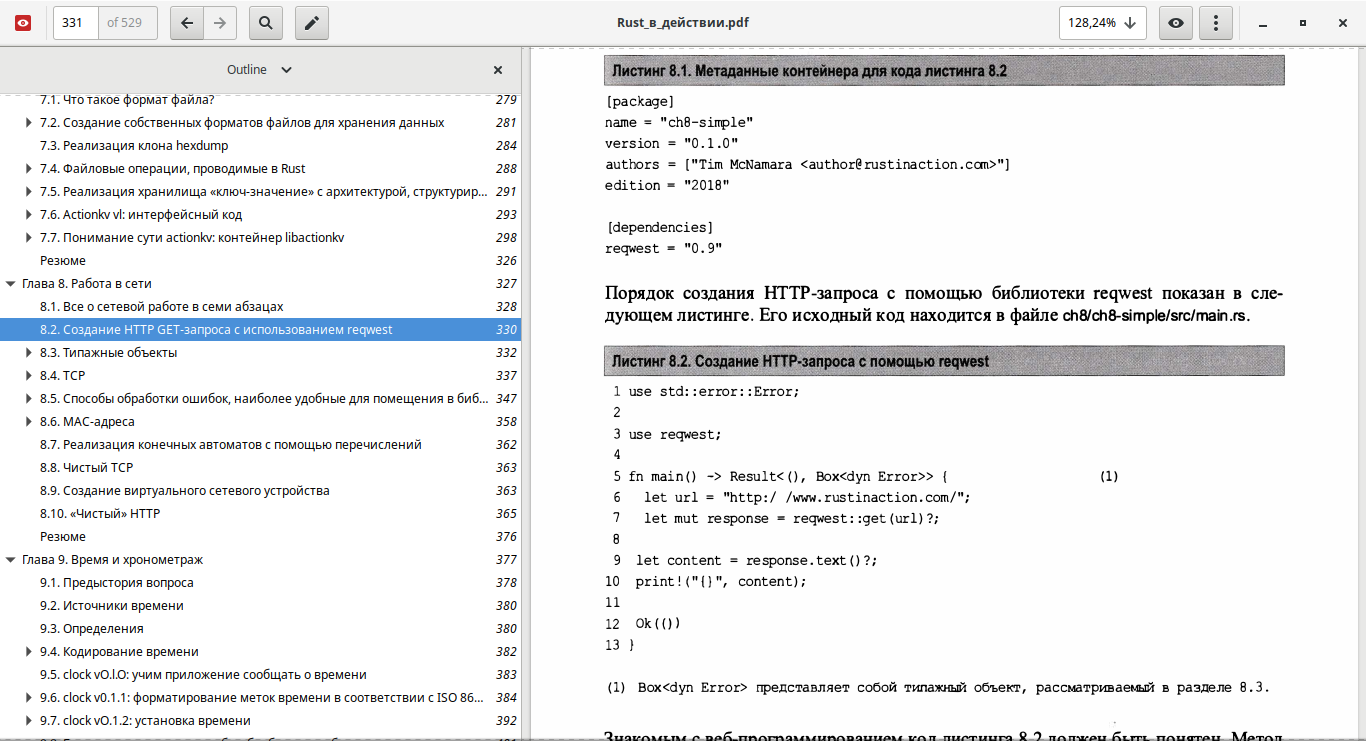Viewport: 1366px width, 741px height.
Task: Go to previous page with back arrow
Action: point(187,23)
